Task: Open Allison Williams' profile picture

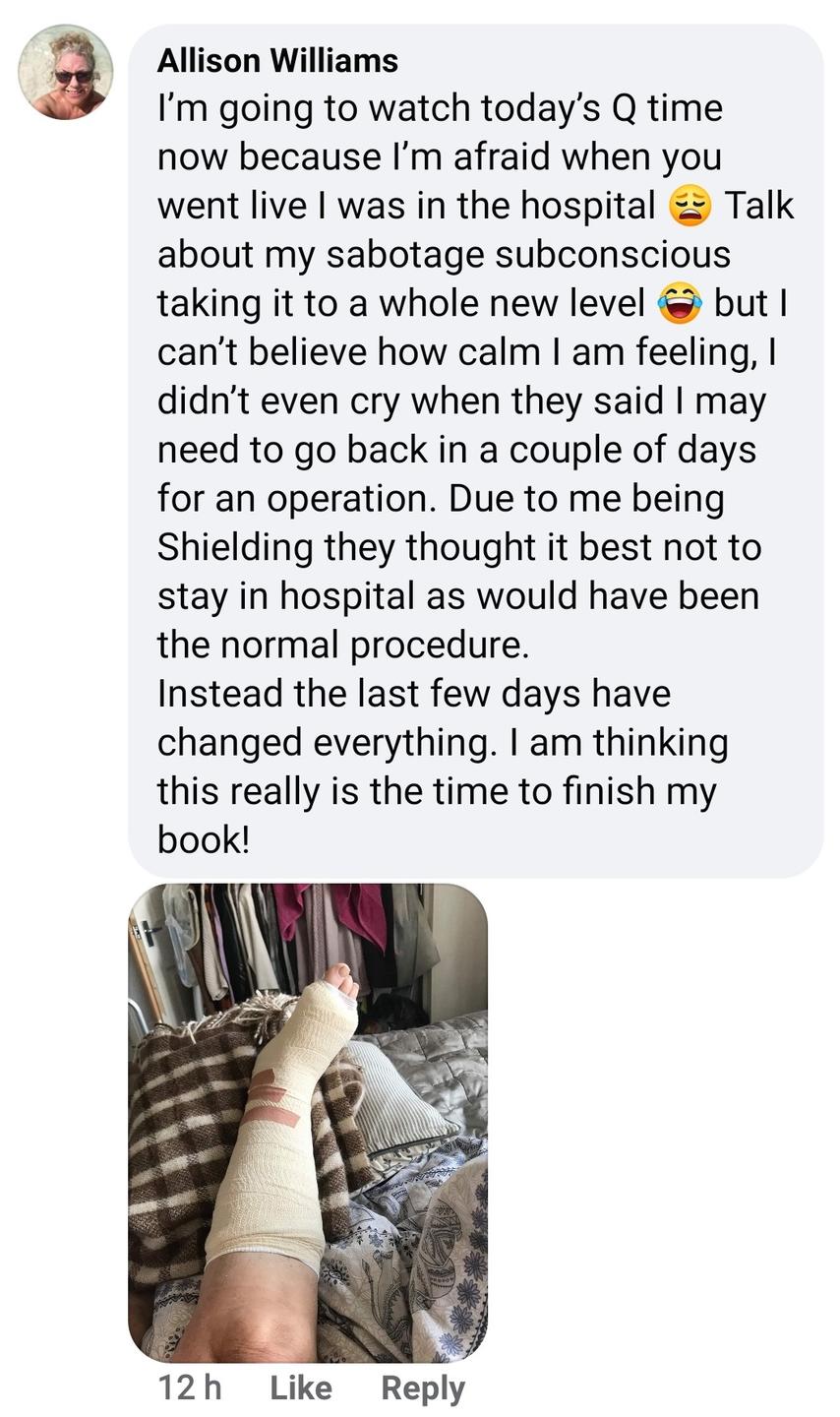Action: click(x=66, y=72)
